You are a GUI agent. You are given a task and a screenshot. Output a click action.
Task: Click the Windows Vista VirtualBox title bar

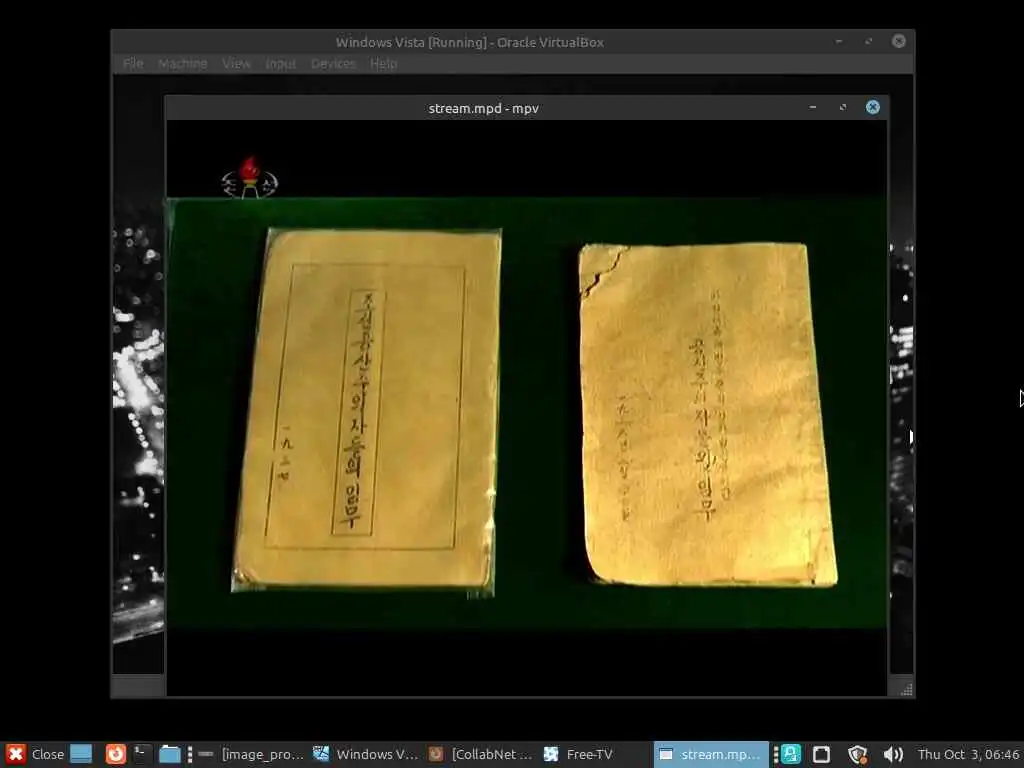coord(470,42)
